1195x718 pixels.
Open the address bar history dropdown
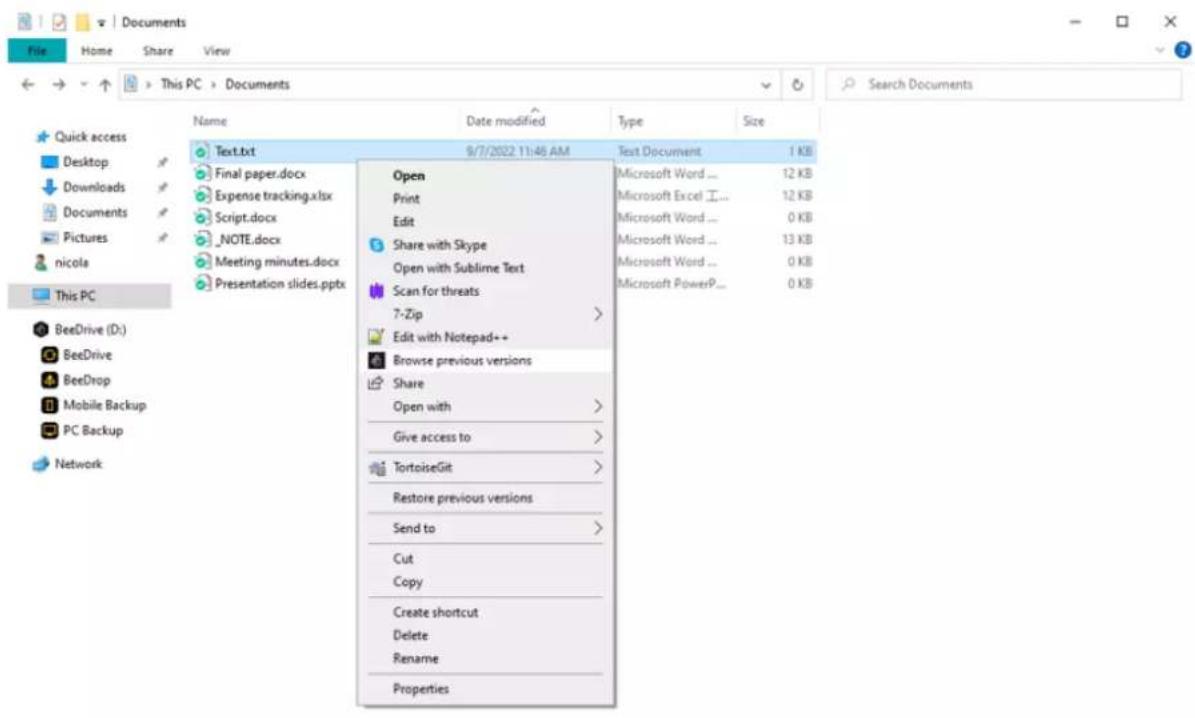(x=766, y=85)
